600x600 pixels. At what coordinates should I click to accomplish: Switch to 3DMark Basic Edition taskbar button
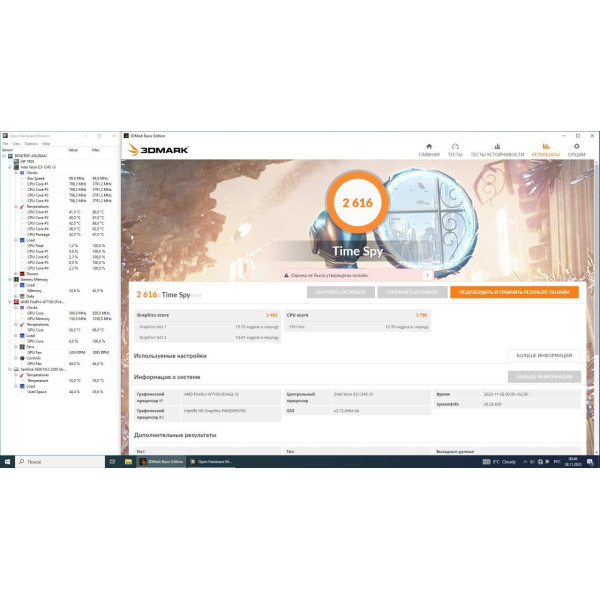tap(161, 462)
